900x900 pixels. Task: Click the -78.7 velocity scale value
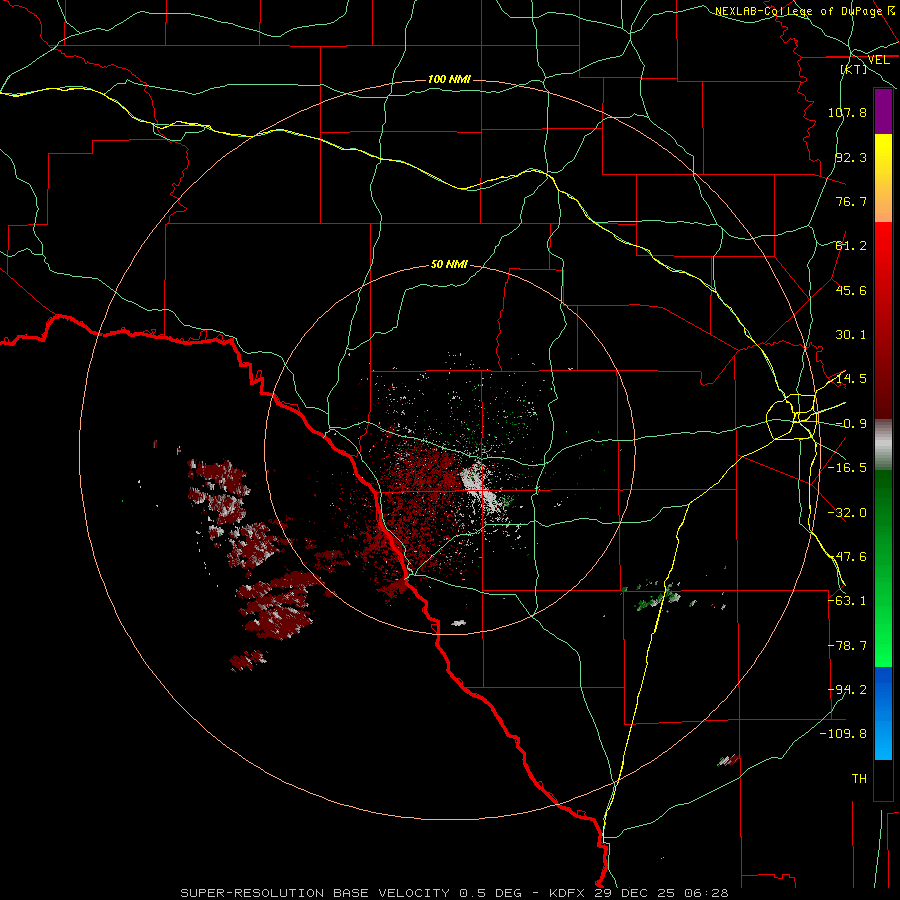[847, 646]
